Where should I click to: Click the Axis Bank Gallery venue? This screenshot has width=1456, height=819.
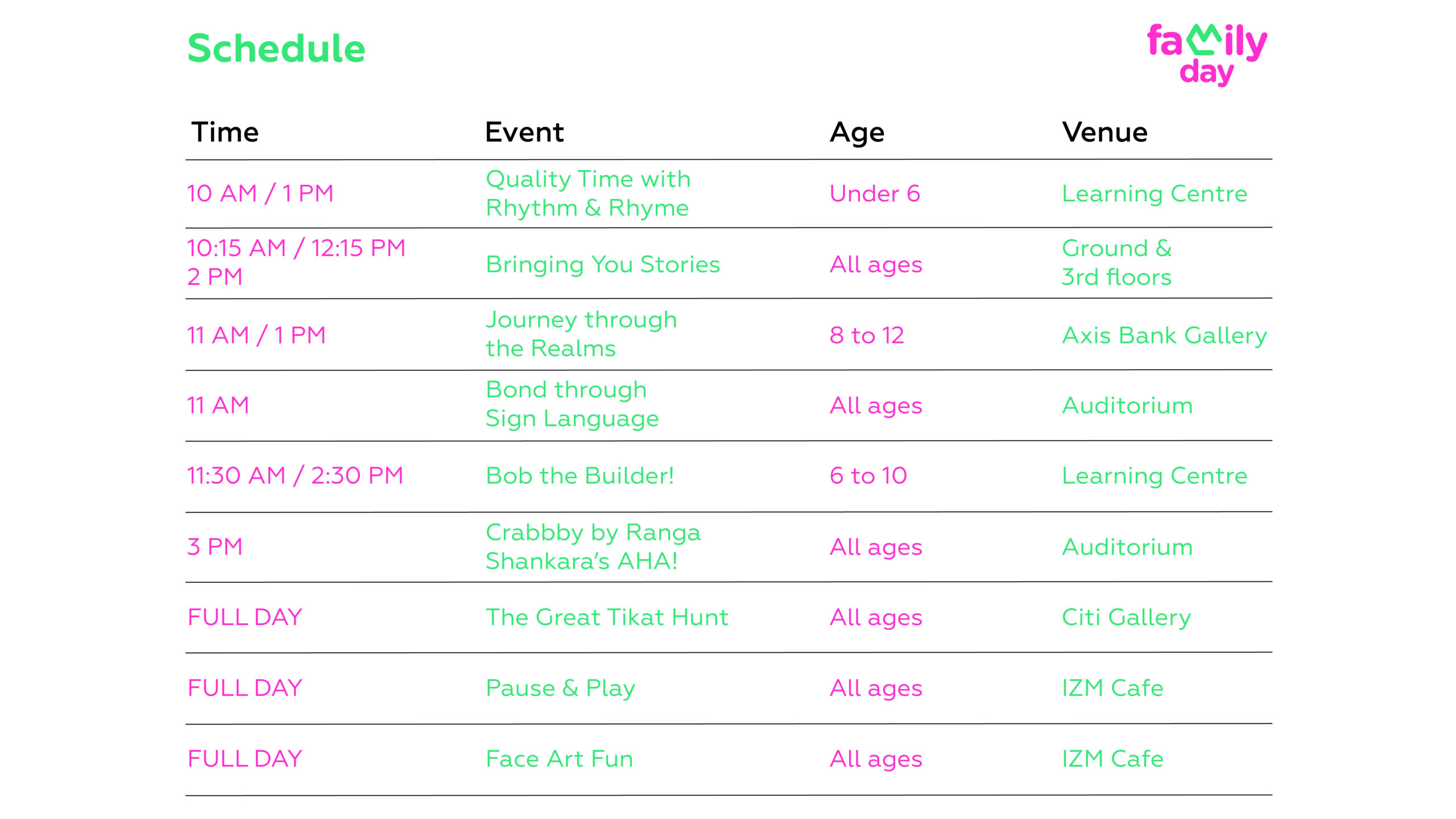[1164, 336]
